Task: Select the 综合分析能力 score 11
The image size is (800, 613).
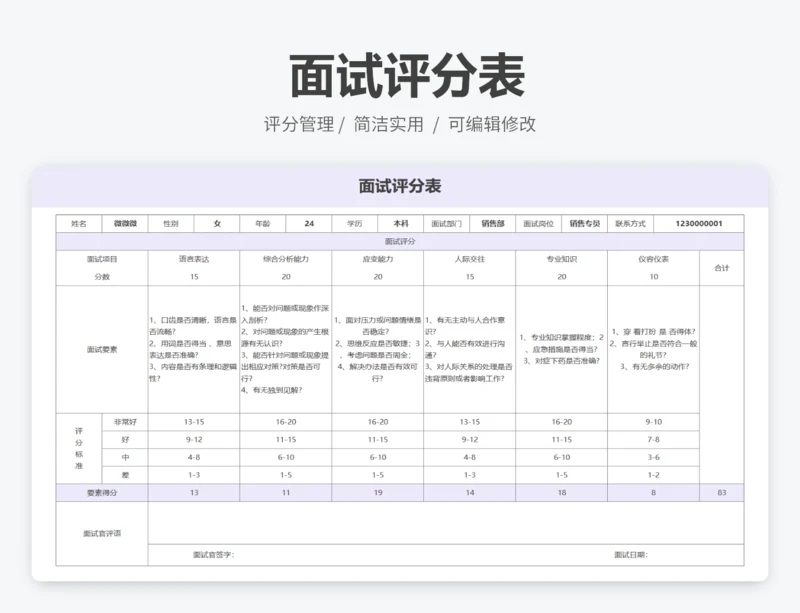Action: [286, 493]
